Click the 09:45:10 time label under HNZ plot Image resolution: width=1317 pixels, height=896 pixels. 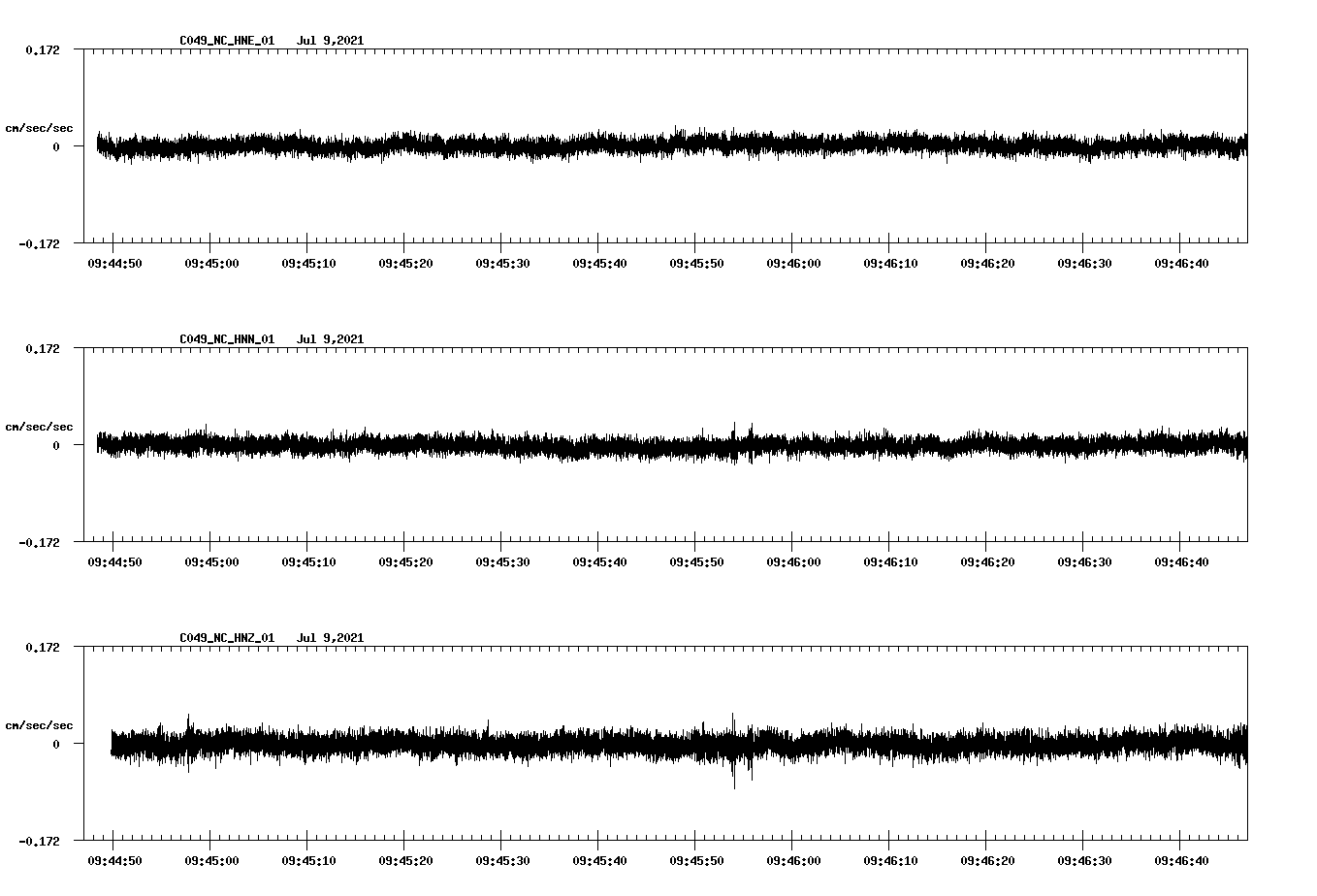pyautogui.click(x=308, y=861)
